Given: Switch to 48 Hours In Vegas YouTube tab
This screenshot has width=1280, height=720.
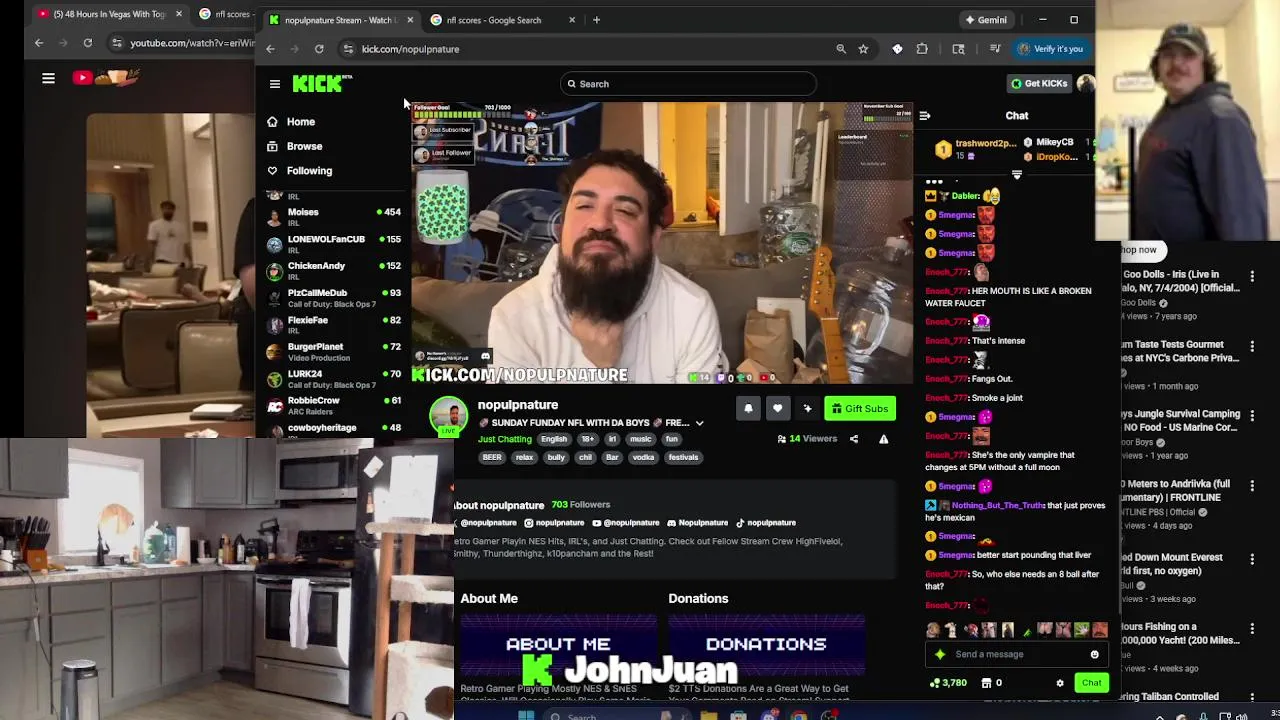Looking at the screenshot, I should coord(110,14).
